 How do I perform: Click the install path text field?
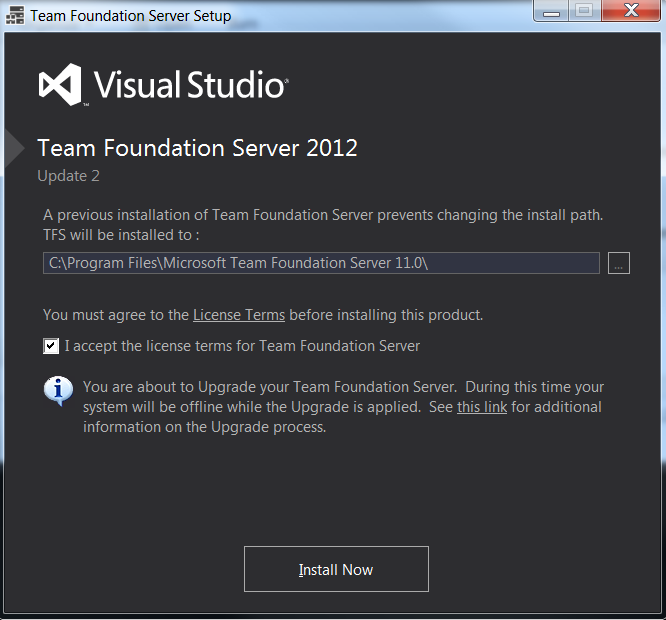[321, 263]
